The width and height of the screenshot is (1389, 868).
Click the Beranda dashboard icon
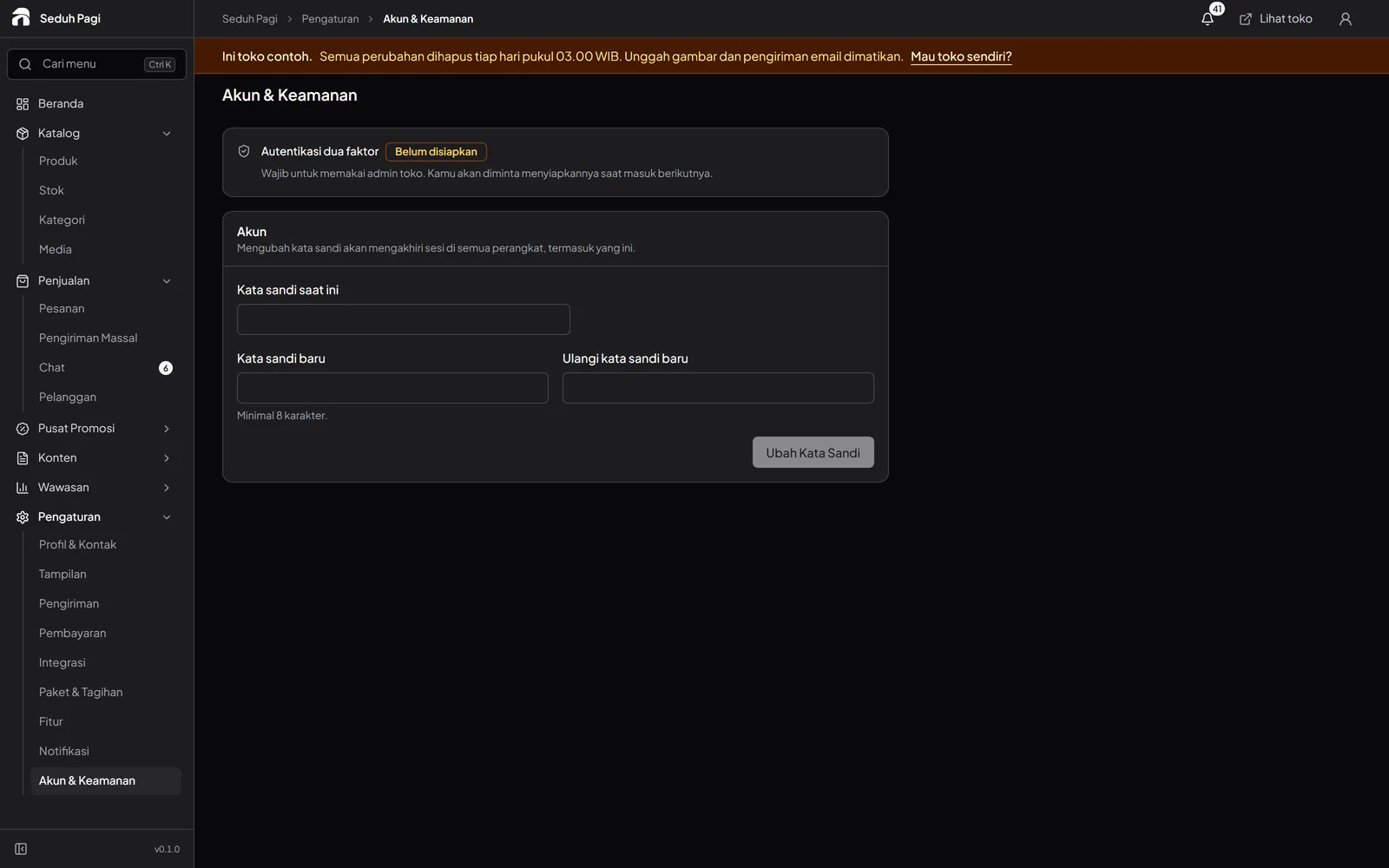pos(23,104)
